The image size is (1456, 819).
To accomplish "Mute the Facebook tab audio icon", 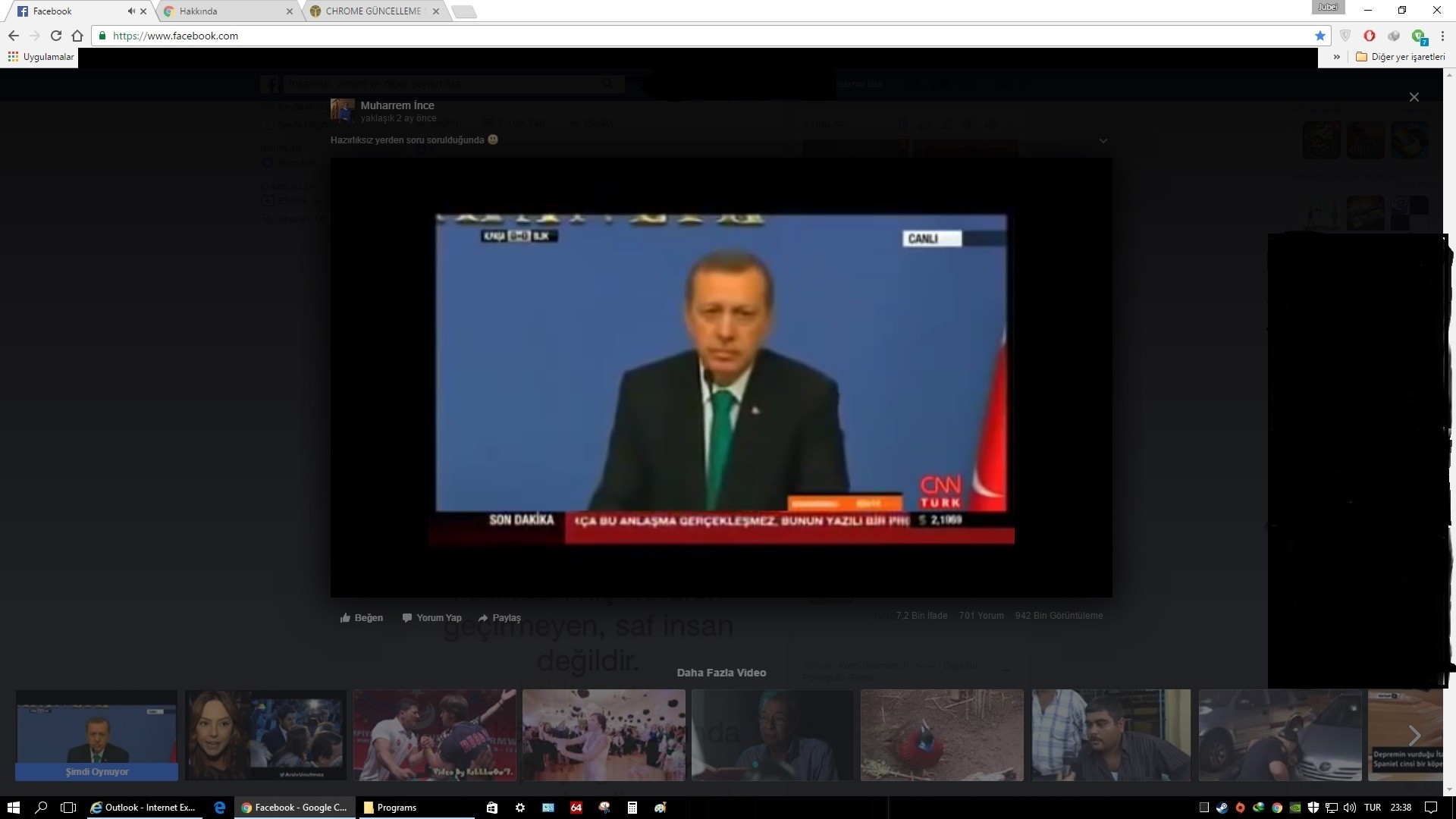I will pos(131,11).
